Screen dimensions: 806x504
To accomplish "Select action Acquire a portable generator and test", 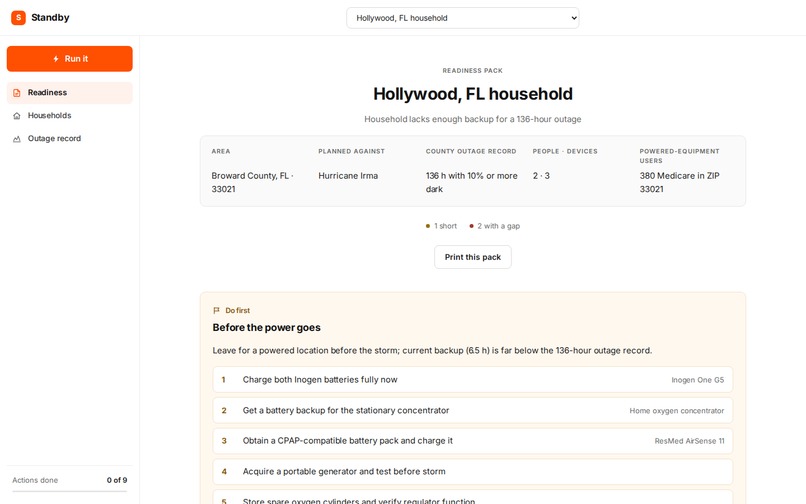I will (472, 472).
